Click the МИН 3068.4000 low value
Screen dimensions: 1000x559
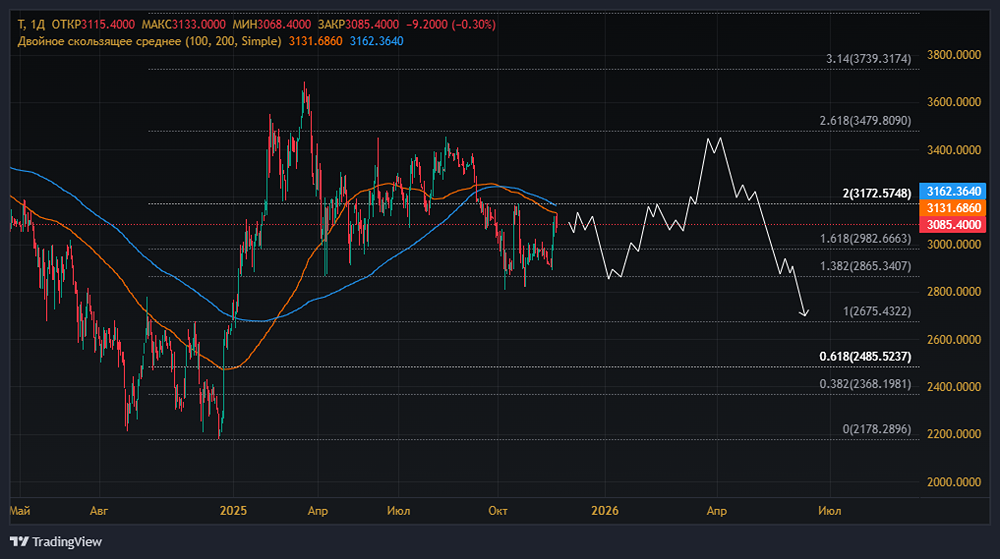coord(272,25)
